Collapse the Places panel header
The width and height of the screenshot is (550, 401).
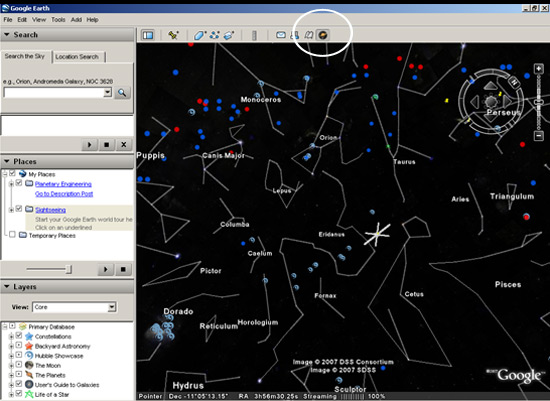67,161
